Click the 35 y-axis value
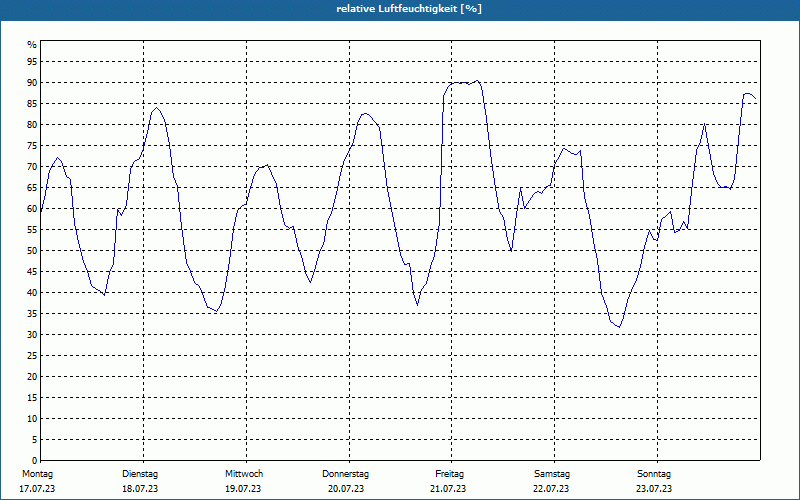800x500 pixels. point(32,314)
